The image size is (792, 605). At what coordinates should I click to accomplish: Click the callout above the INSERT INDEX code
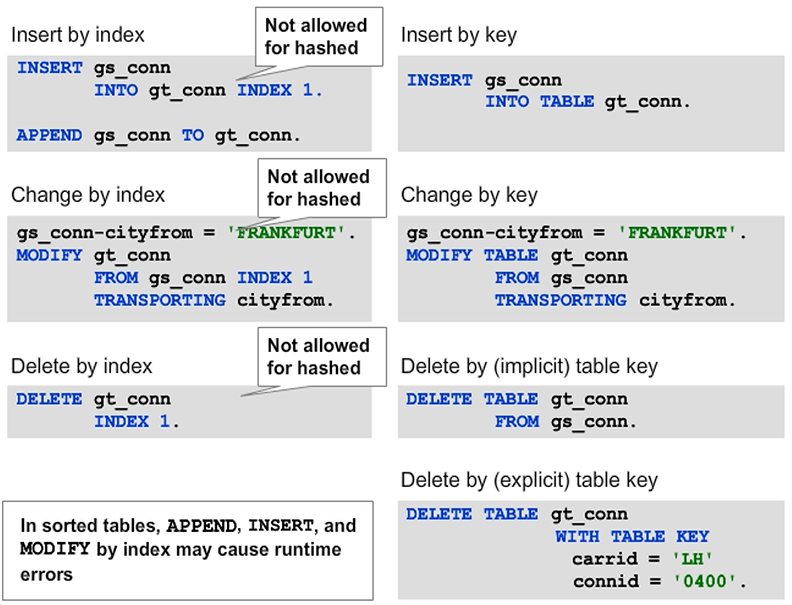pyautogui.click(x=313, y=36)
